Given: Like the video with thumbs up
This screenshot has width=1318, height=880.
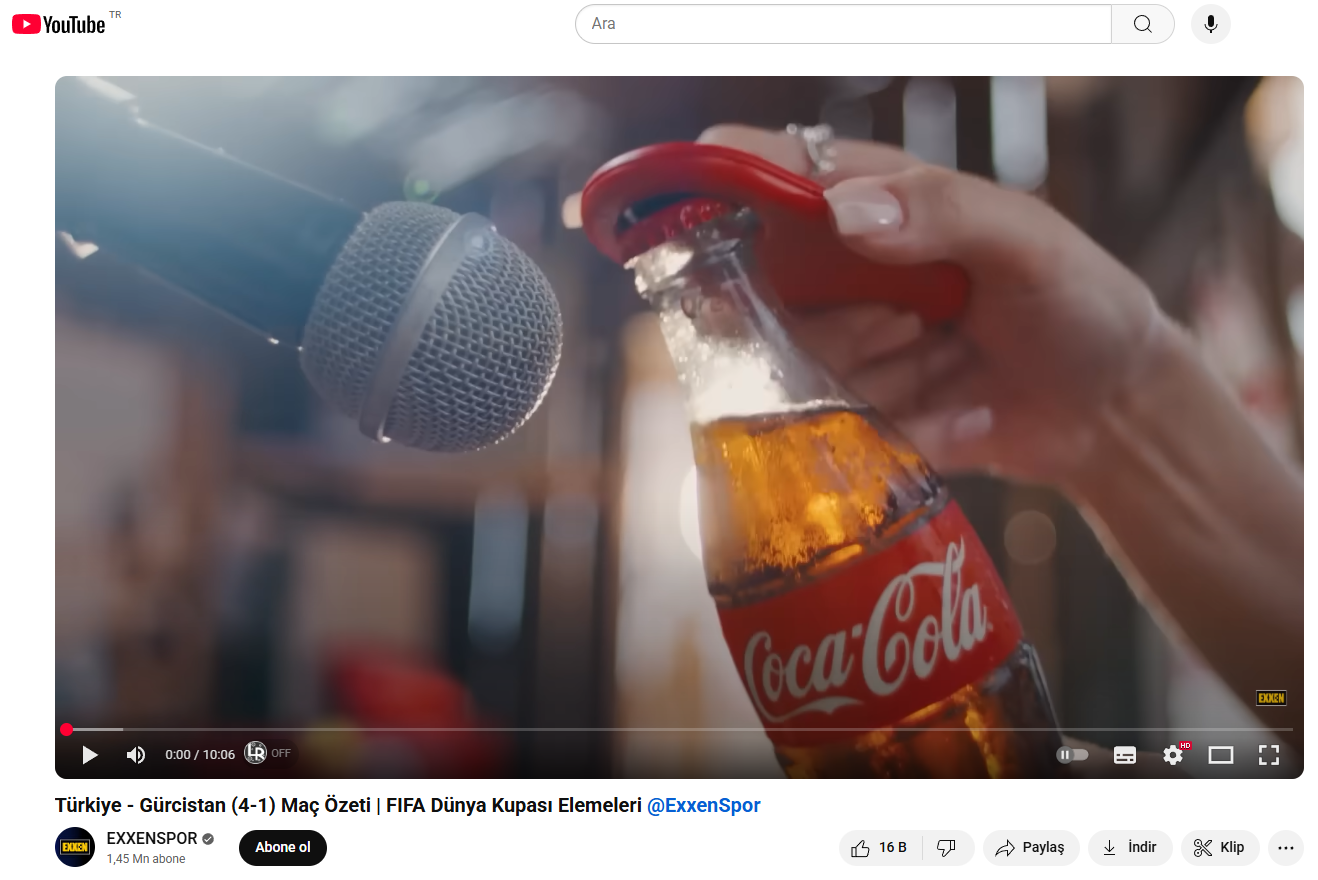Looking at the screenshot, I should [879, 848].
